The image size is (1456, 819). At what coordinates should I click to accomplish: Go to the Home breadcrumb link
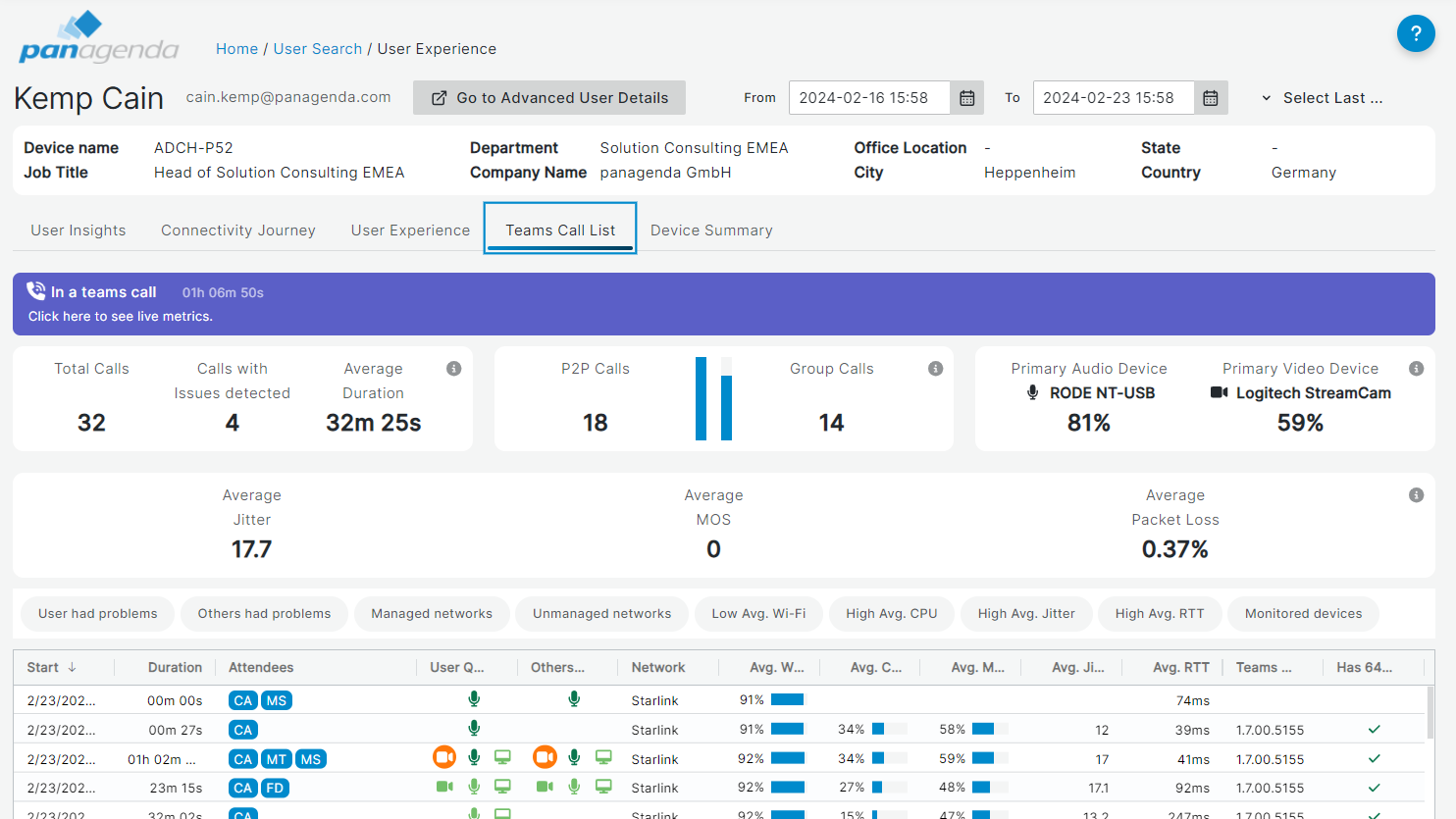[236, 49]
